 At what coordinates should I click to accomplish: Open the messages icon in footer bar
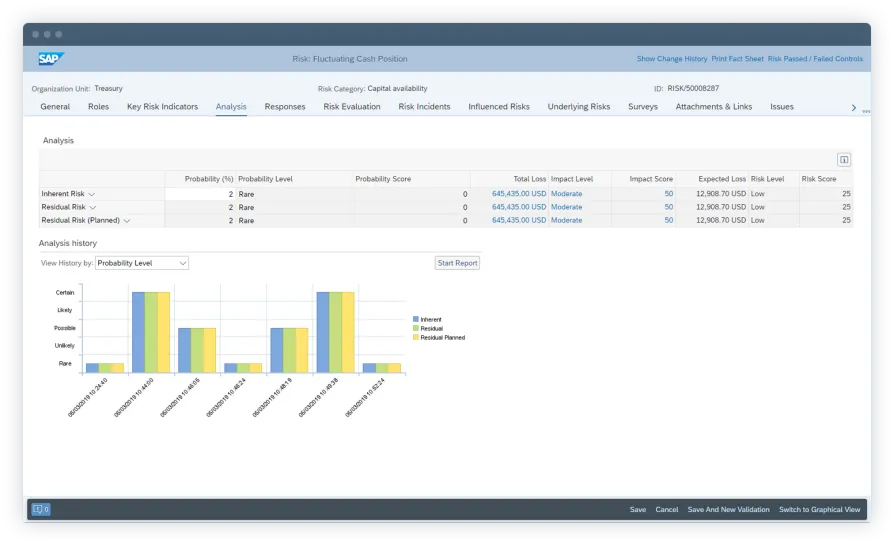coord(41,509)
